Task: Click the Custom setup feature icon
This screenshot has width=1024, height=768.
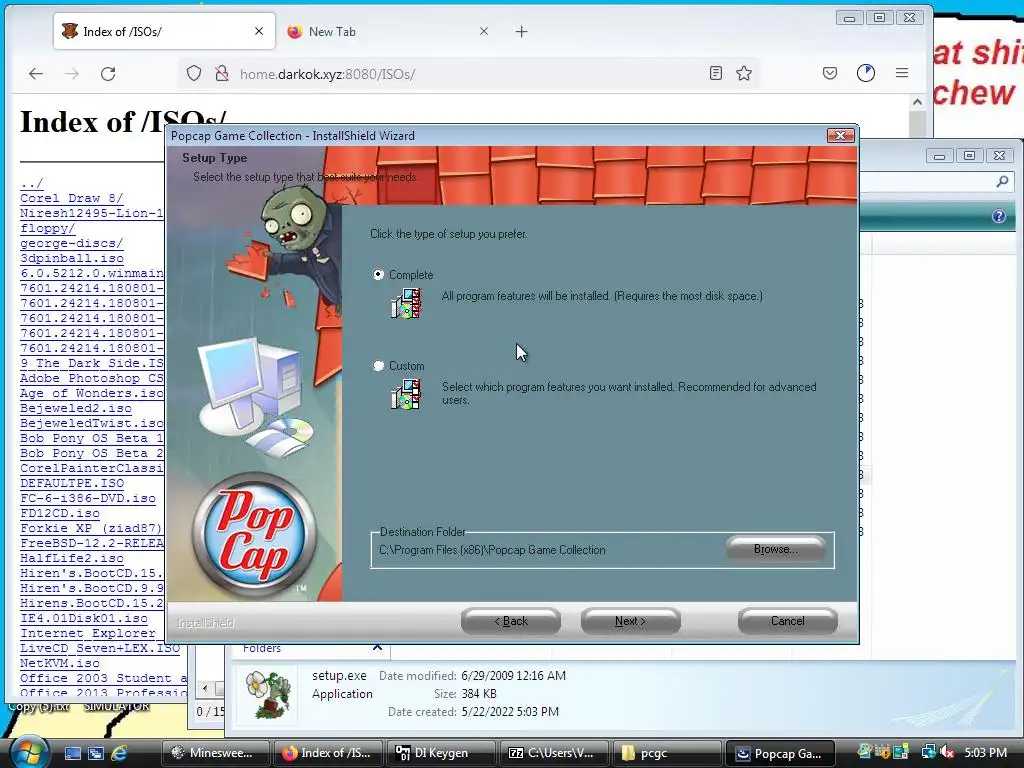Action: pos(406,394)
